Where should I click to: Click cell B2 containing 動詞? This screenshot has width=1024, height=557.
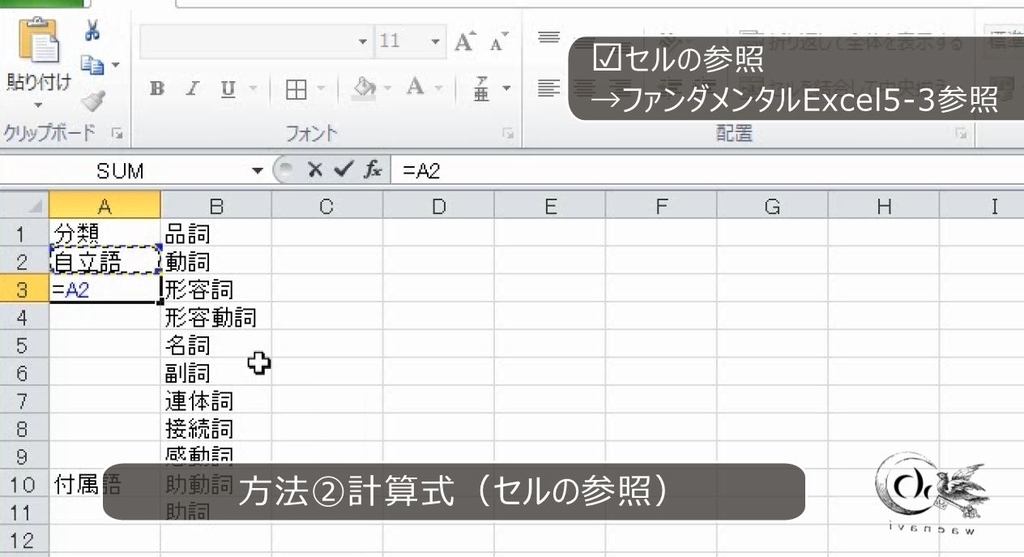click(x=216, y=261)
